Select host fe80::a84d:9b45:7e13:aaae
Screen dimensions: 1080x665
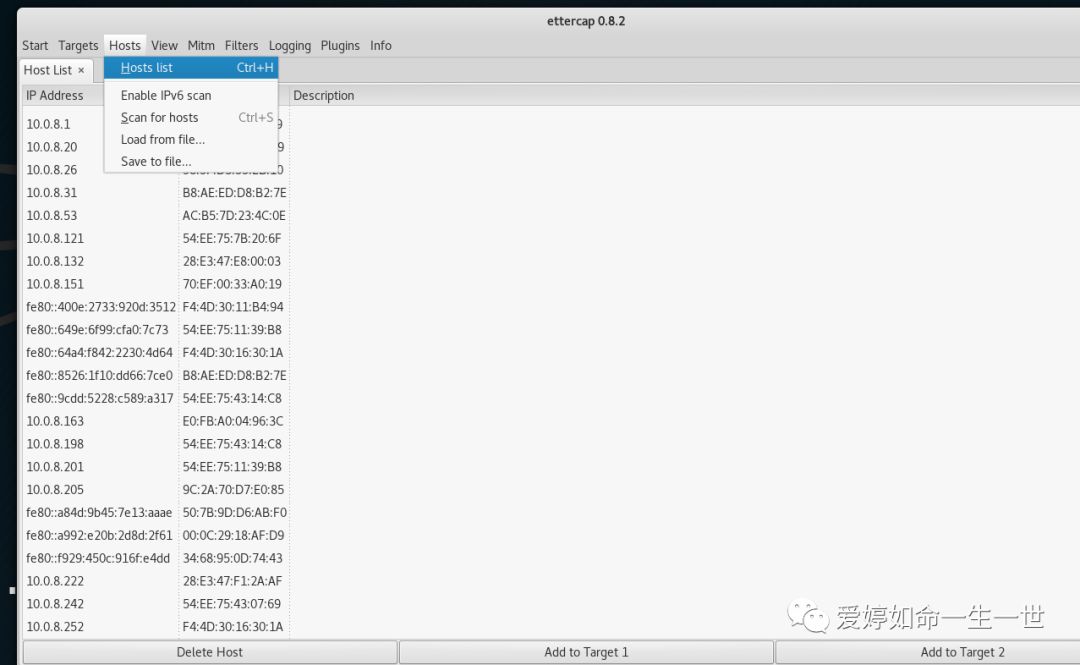(99, 513)
